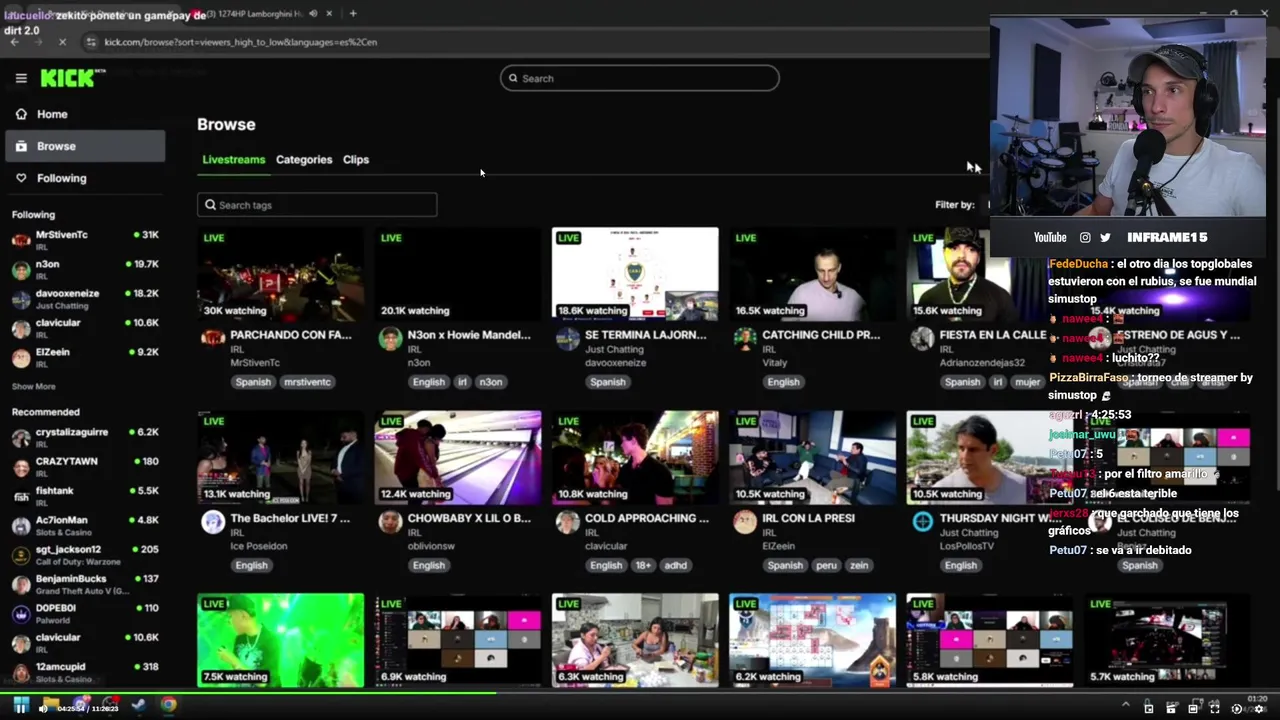
Task: Enter fullscreen in video player
Action: [1215, 708]
